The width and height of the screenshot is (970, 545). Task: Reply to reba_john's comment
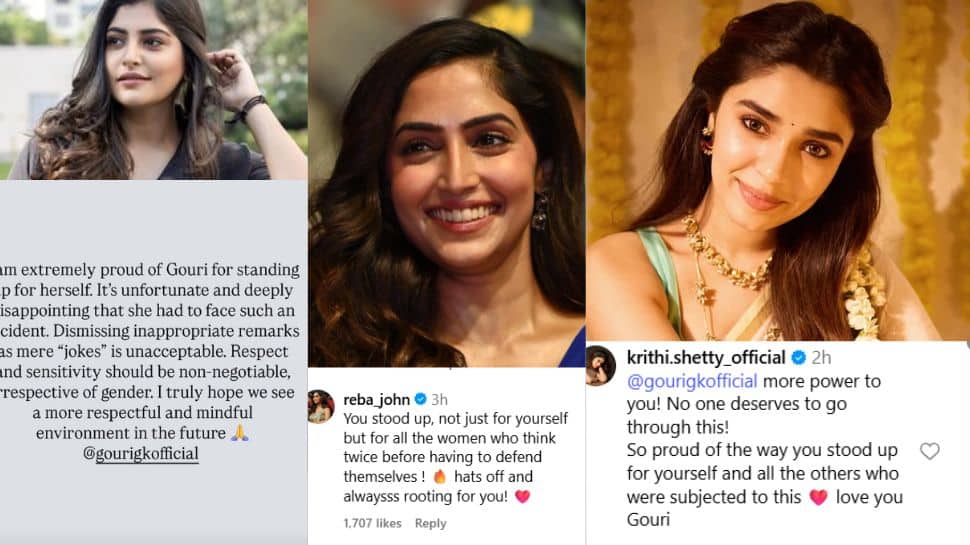tap(430, 523)
